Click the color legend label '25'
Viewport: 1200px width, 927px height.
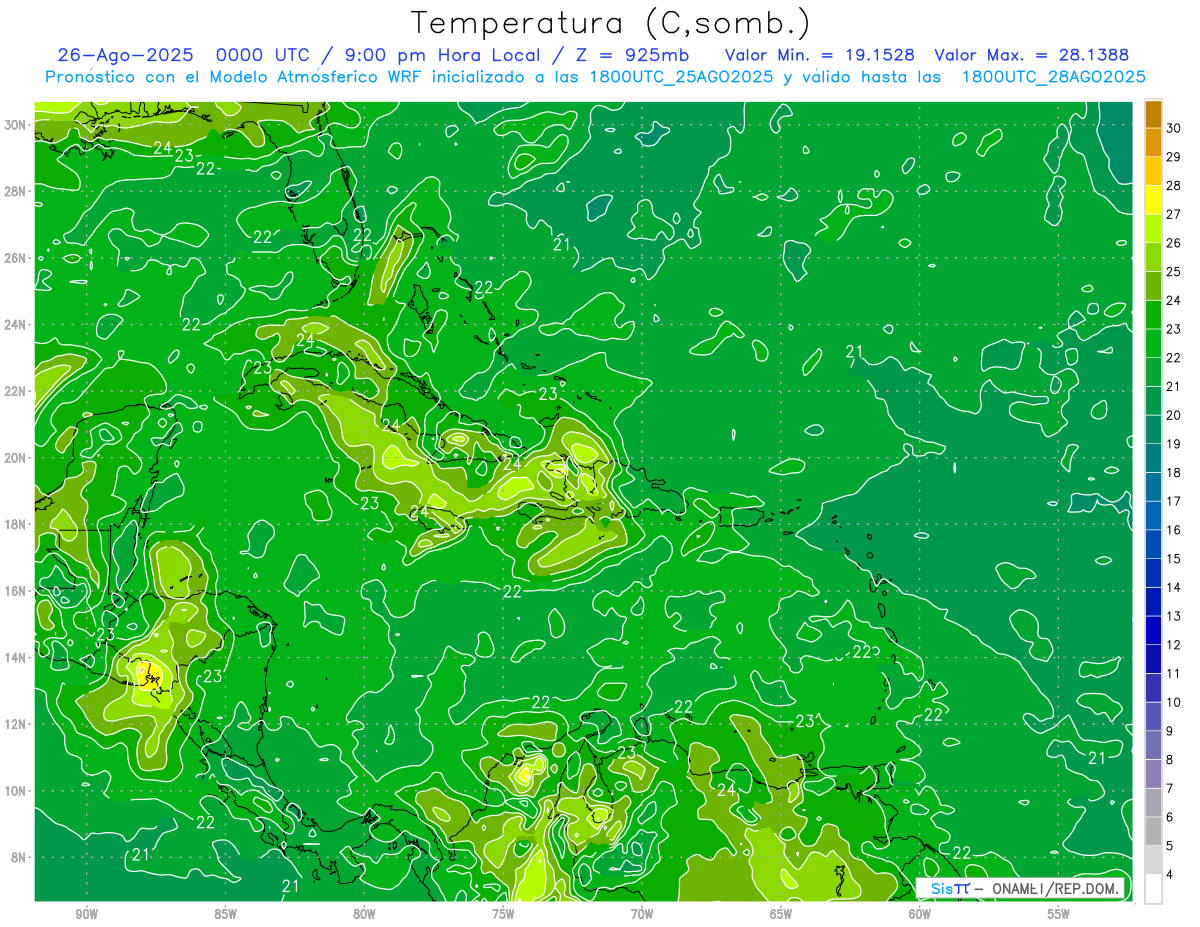1173,272
